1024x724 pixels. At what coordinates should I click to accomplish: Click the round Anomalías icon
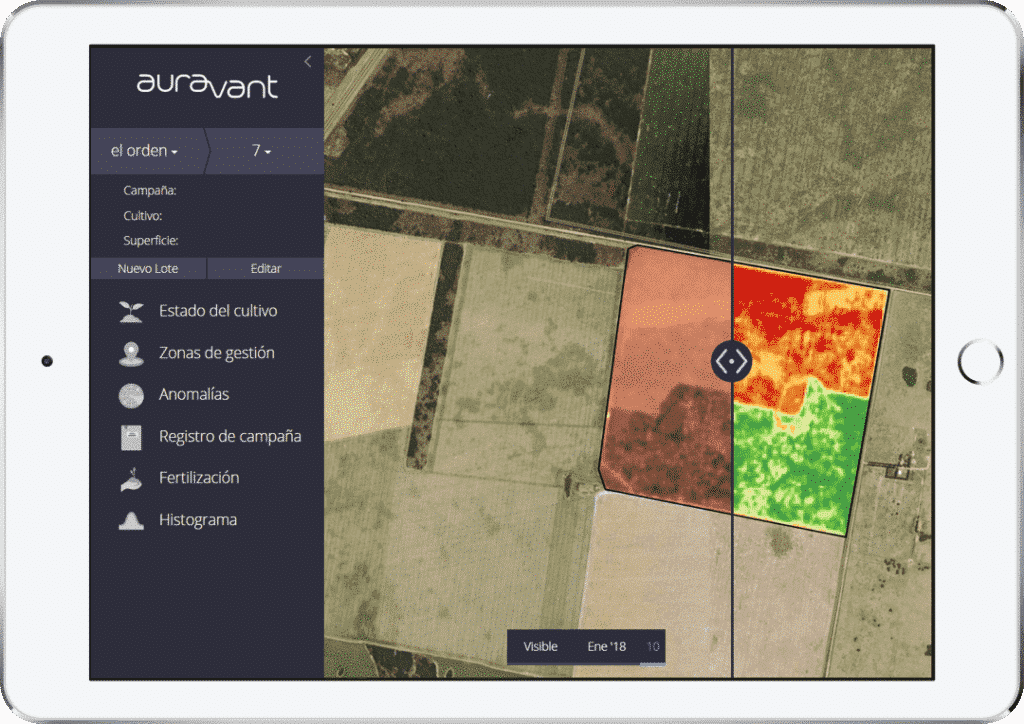pyautogui.click(x=131, y=395)
